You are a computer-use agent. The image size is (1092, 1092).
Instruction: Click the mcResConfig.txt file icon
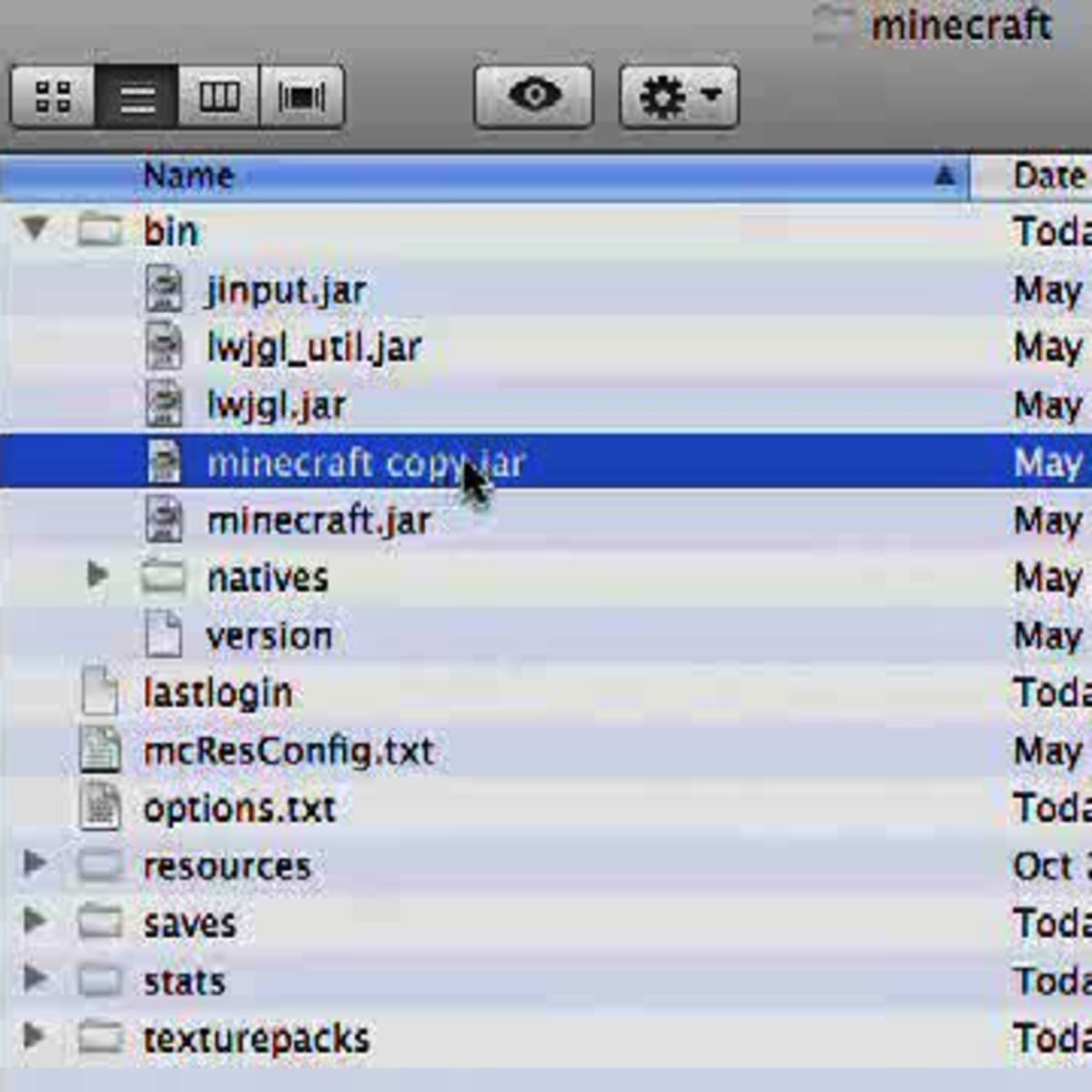(100, 750)
